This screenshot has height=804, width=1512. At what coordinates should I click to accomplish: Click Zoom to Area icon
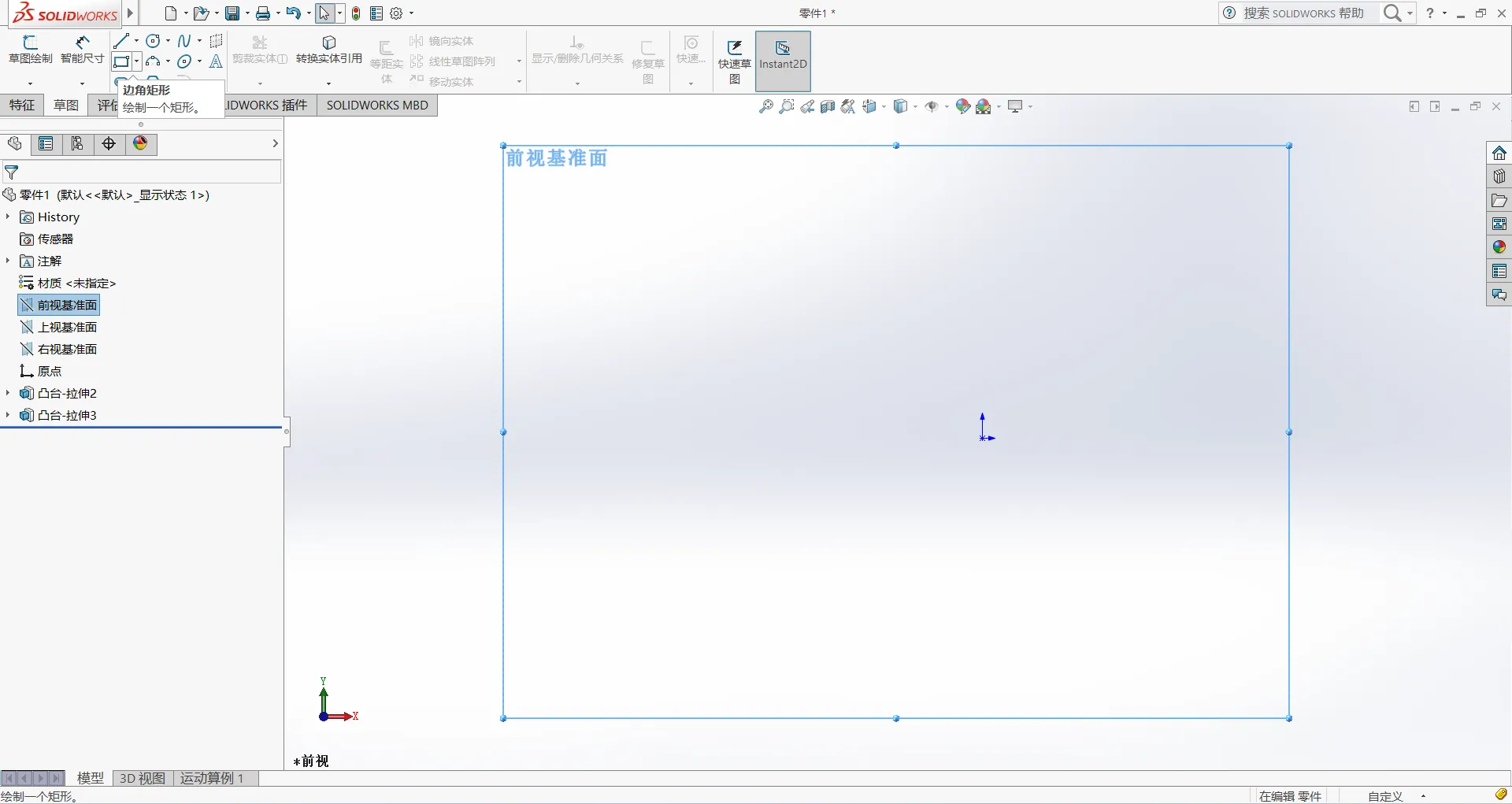tap(786, 106)
